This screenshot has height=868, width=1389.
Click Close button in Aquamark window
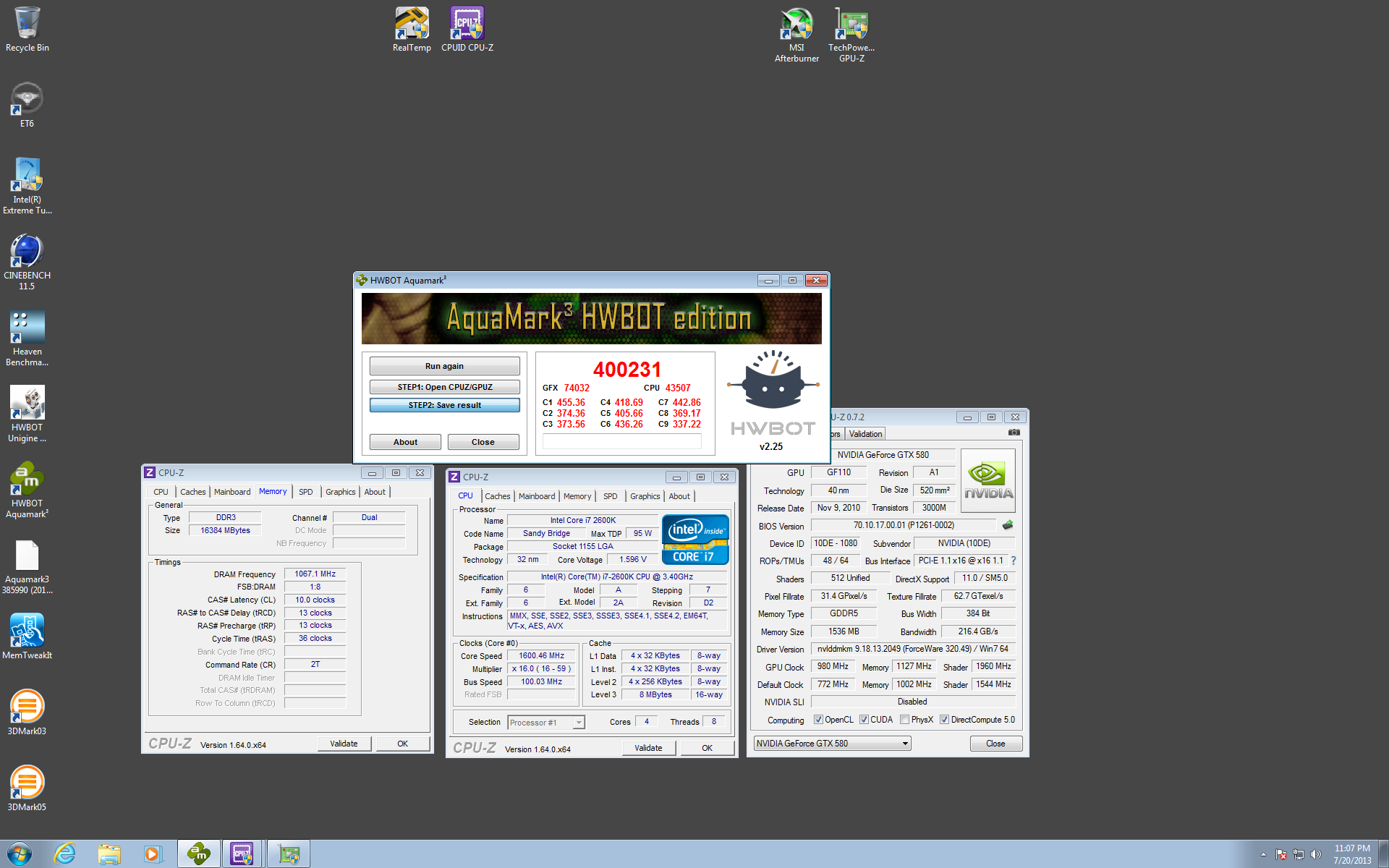point(483,442)
